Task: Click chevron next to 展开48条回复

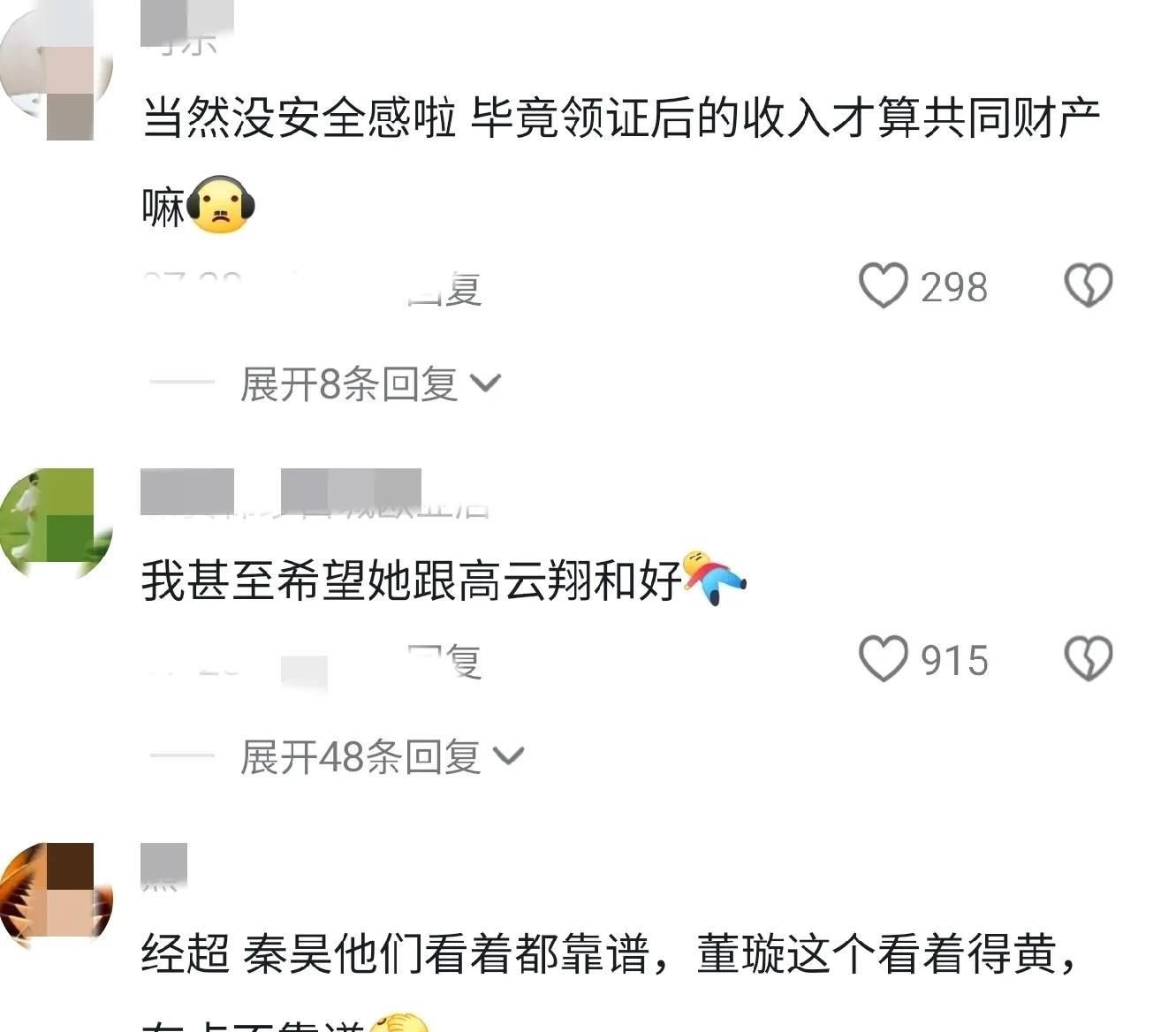Action: coord(509,757)
